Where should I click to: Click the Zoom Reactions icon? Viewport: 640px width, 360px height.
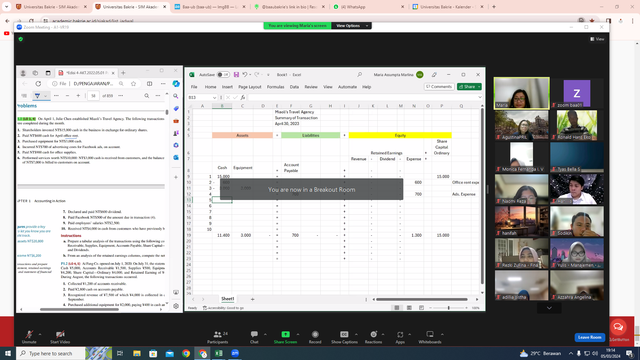tap(373, 334)
